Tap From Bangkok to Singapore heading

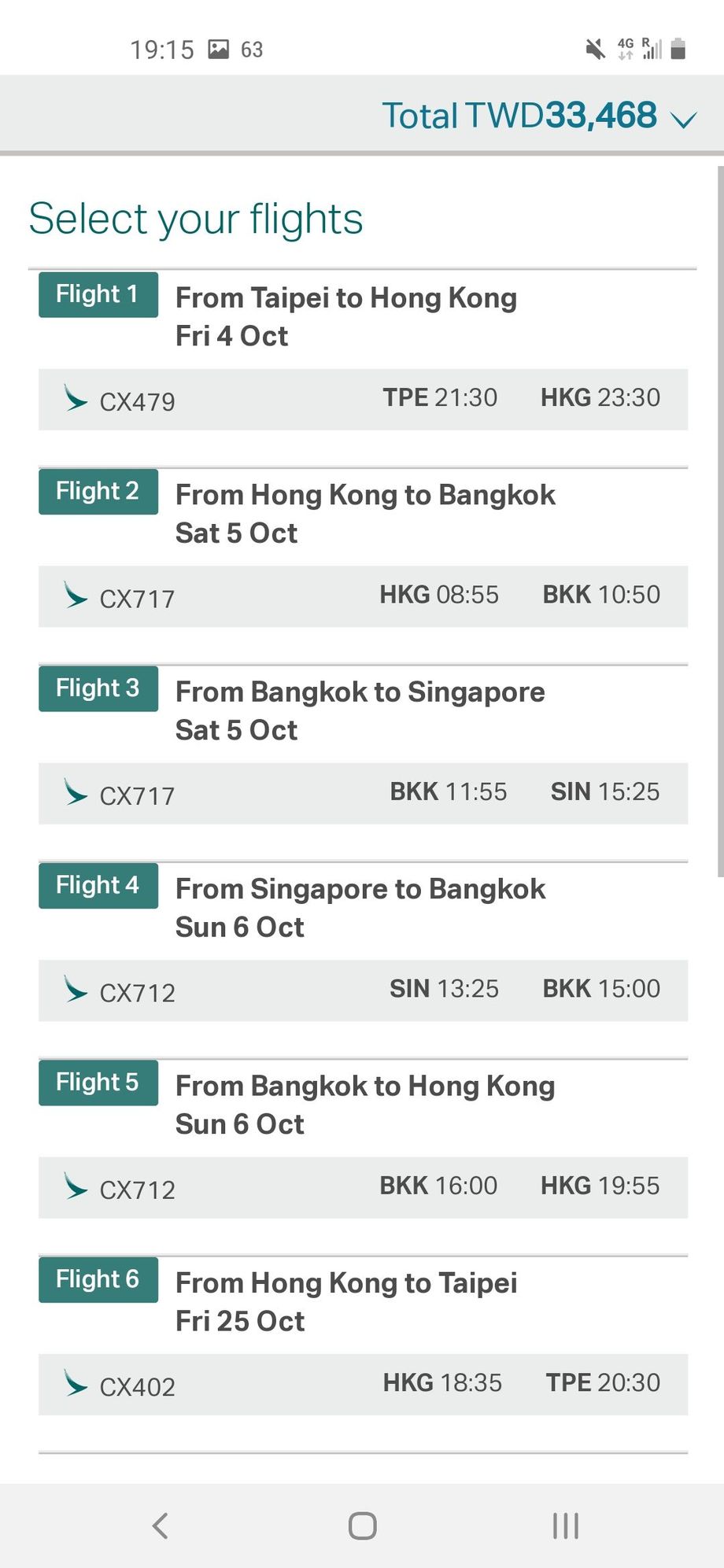point(360,692)
